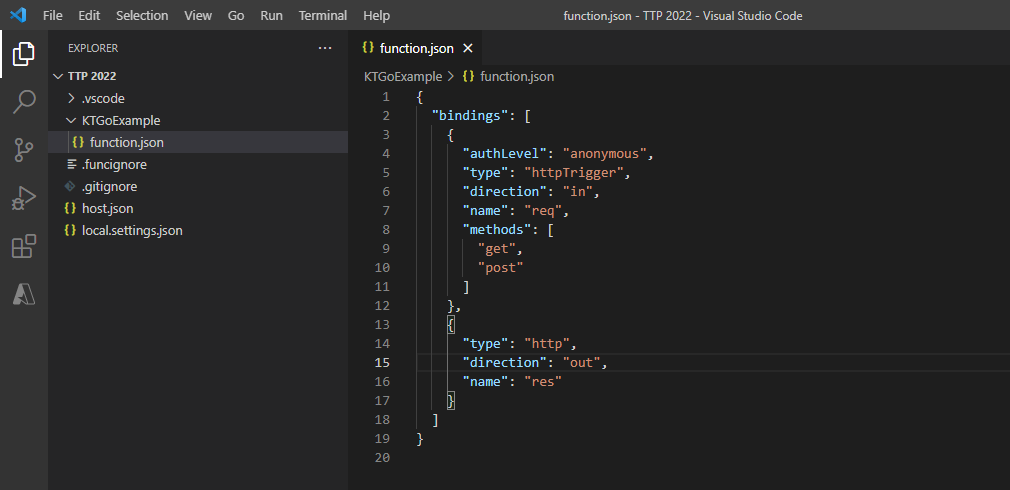Click the EXPLORER panel heading
Screen dimensions: 1010x490
93,48
